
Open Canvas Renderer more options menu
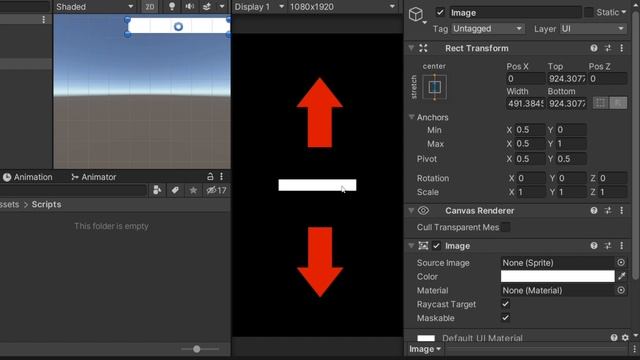pos(622,211)
